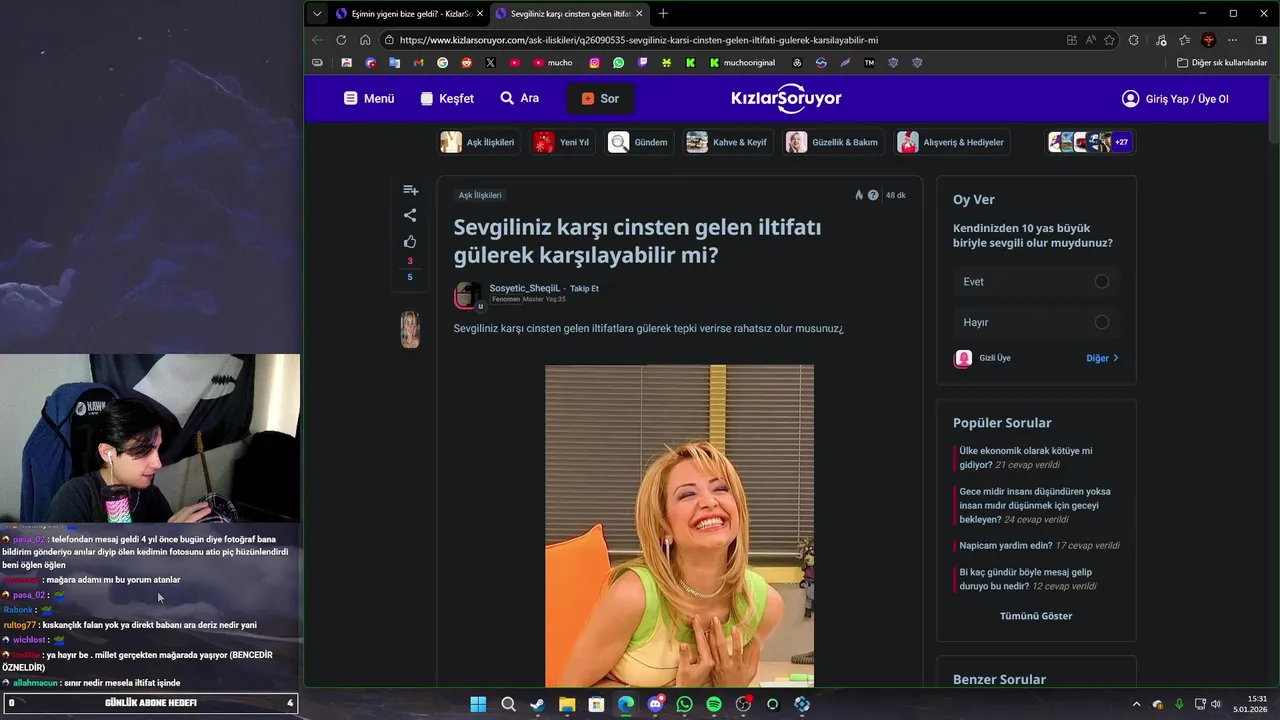
Task: Close the 'Sevgiliniz karşı cinsten' tab
Action: 639,13
